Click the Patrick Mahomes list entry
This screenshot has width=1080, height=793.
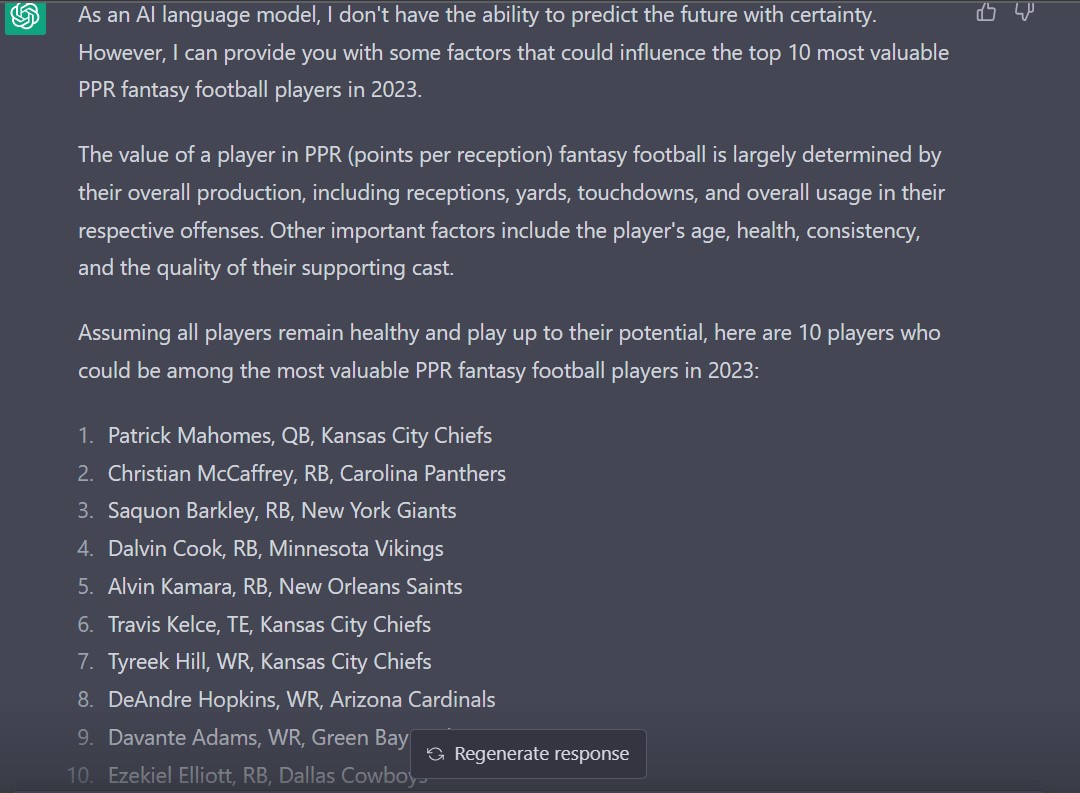[299, 436]
